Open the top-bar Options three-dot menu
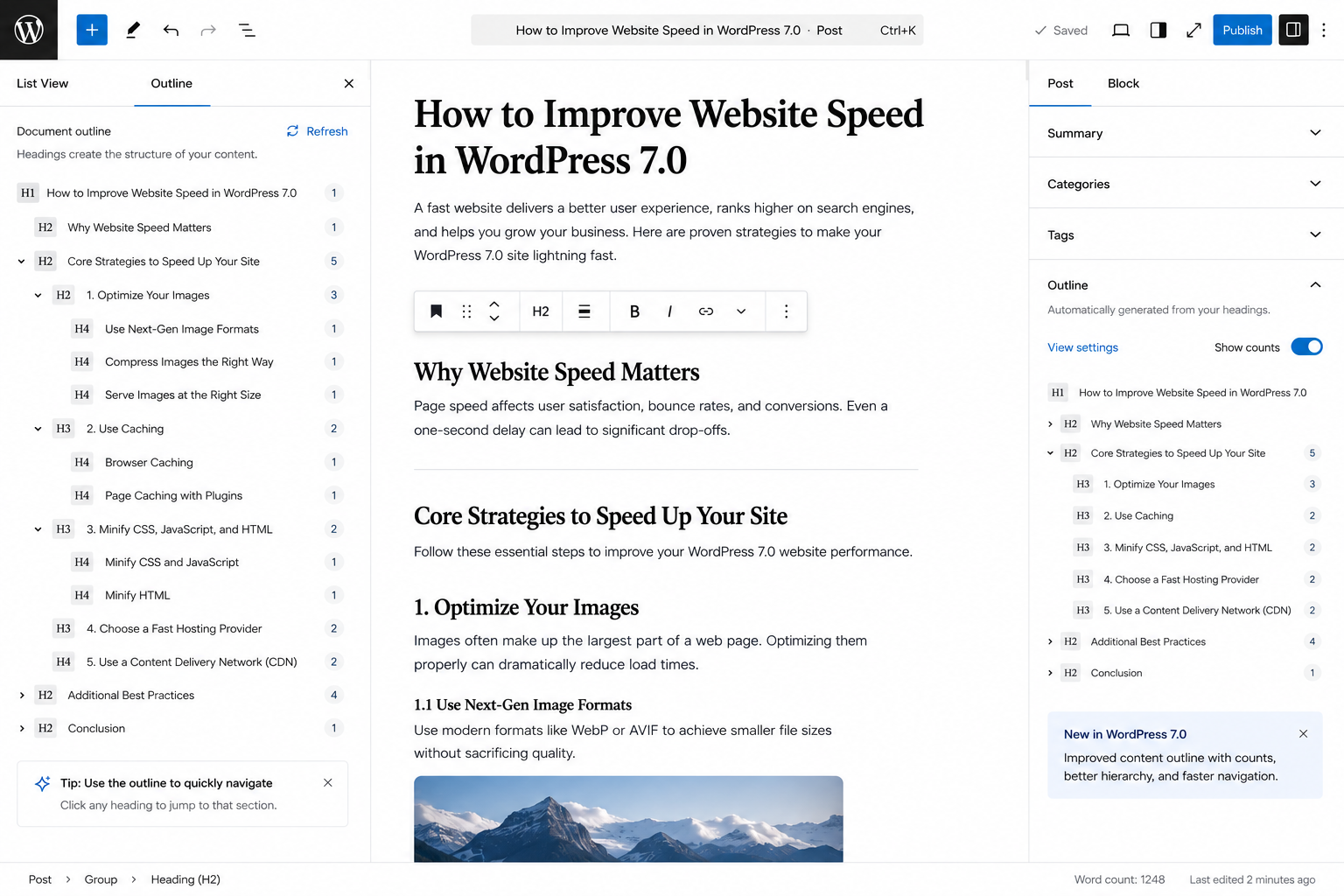Viewport: 1344px width, 896px height. 1324,31
